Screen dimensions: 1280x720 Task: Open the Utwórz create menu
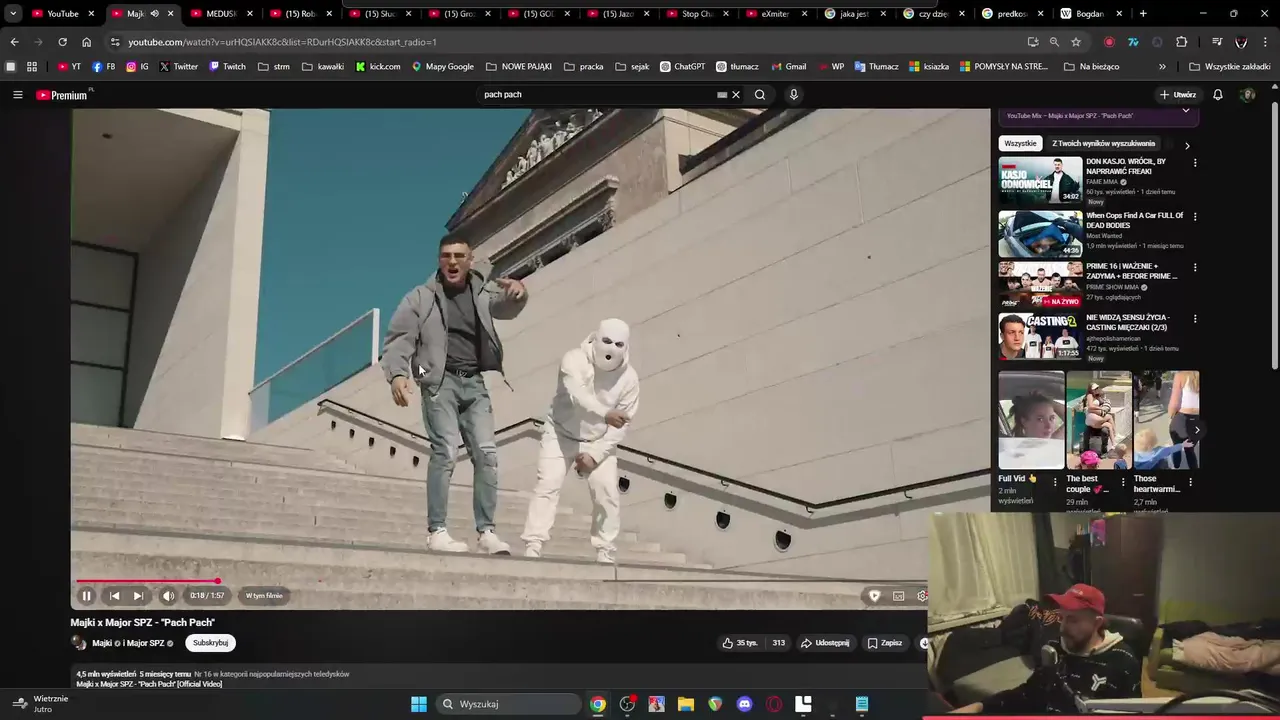[1178, 95]
